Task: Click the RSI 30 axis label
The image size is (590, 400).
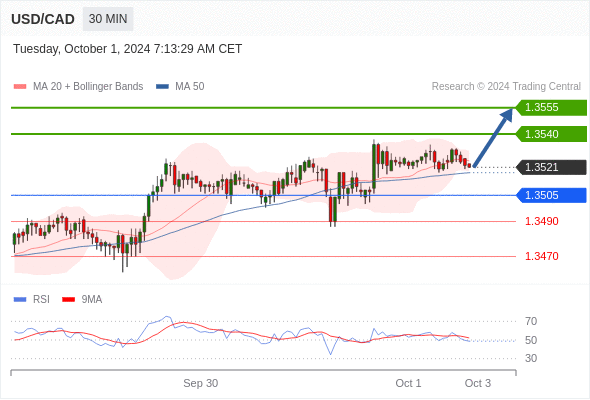Action: click(531, 358)
